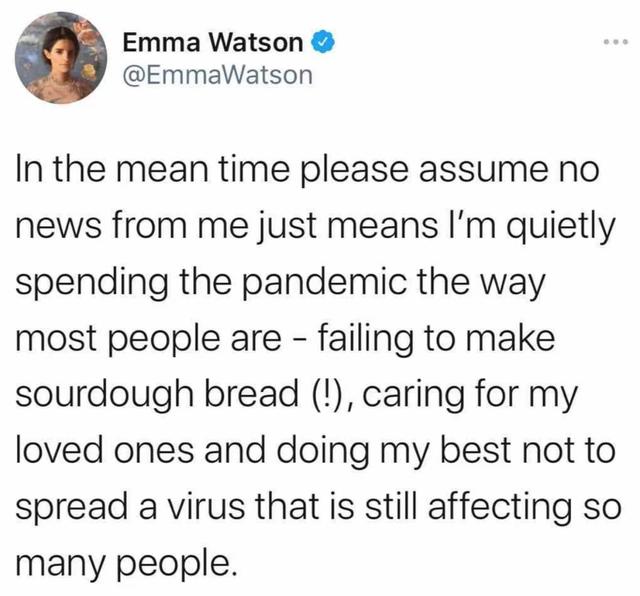The width and height of the screenshot is (640, 596).
Task: Click the display name Emma Watson
Action: [213, 42]
